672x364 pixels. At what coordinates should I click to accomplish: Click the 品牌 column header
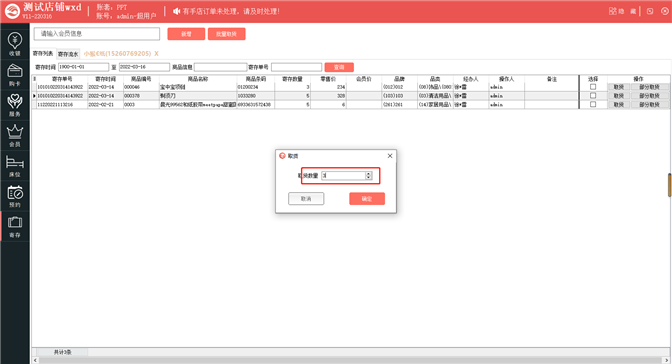point(399,79)
